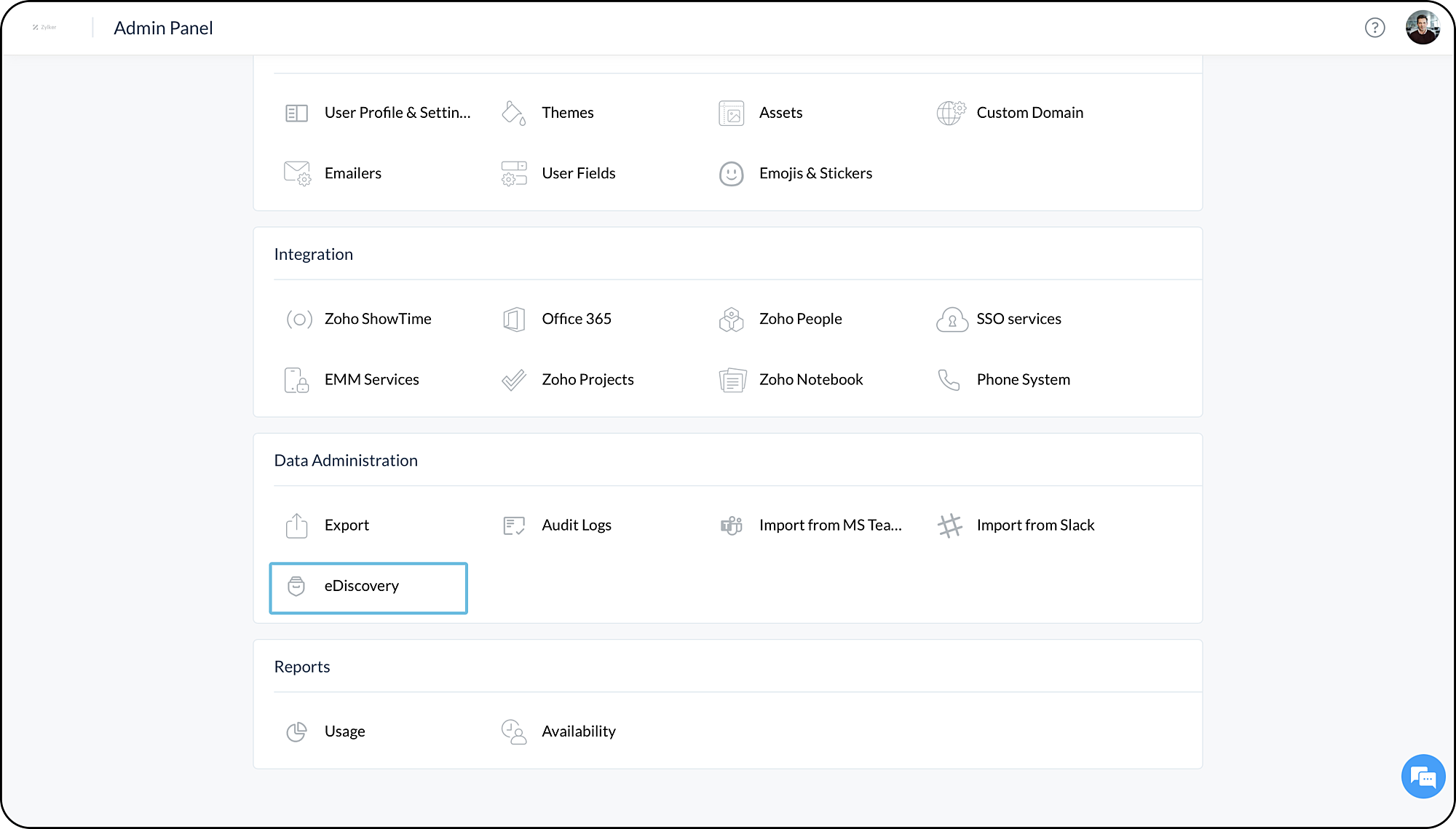Select Import from MS Tea... label
Viewport: 1456px width, 829px height.
click(831, 525)
